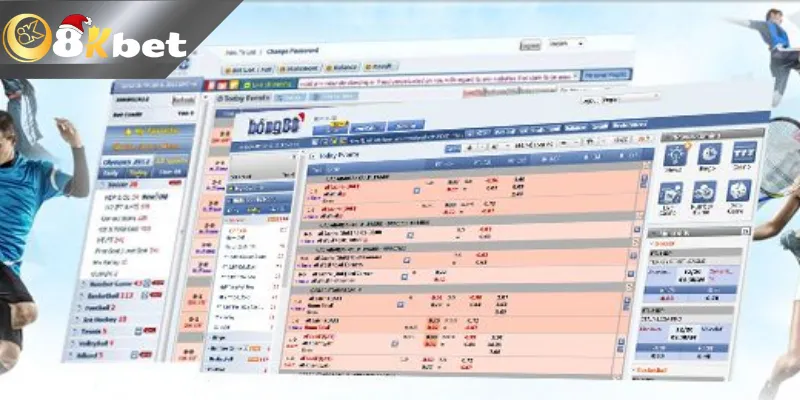Screen dimensions: 800x400
Task: Click the Change Password link
Action: [x=289, y=50]
